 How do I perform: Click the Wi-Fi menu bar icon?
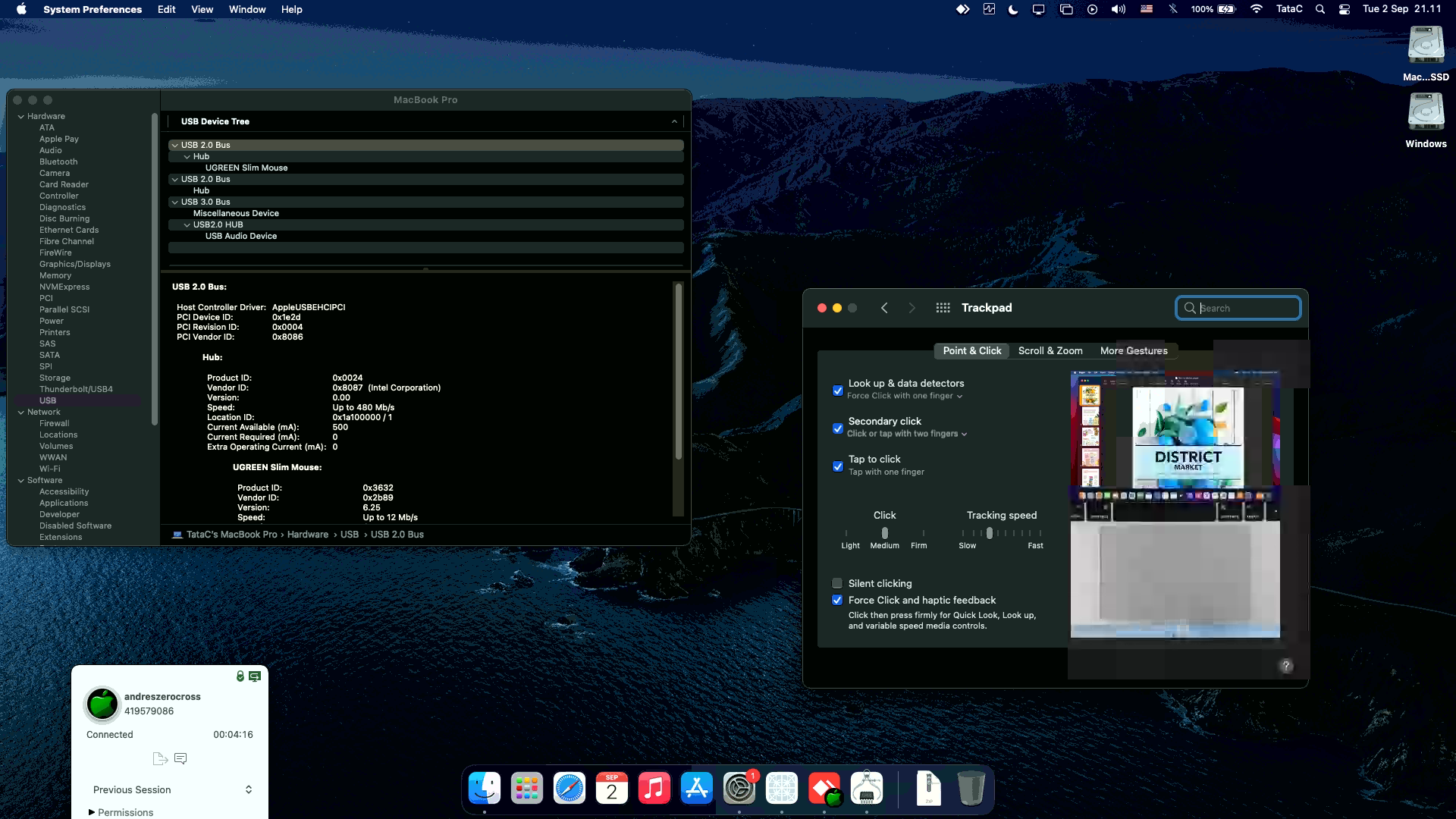coord(1257,9)
